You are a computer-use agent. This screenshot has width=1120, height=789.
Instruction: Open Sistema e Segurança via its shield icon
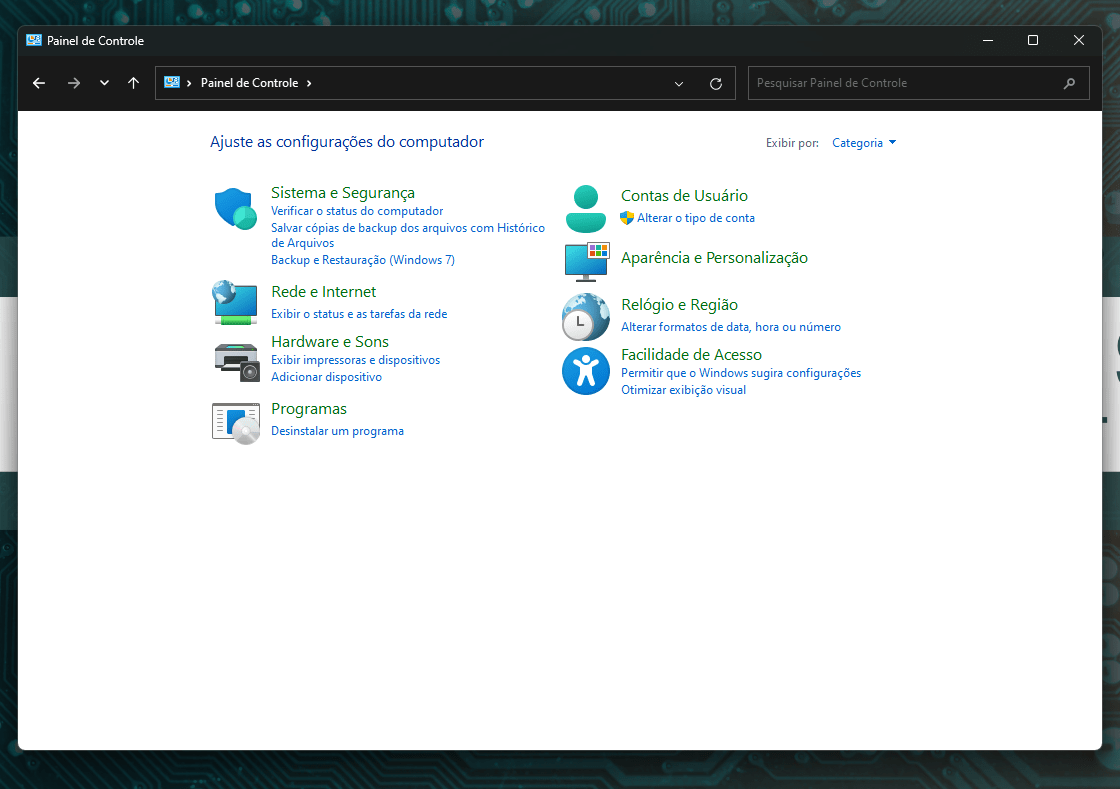click(235, 208)
